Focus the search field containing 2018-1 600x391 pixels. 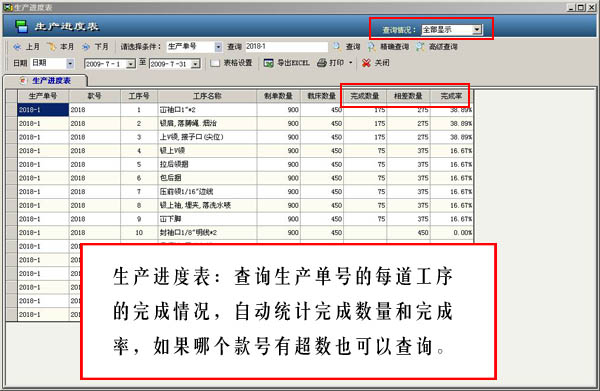point(286,47)
